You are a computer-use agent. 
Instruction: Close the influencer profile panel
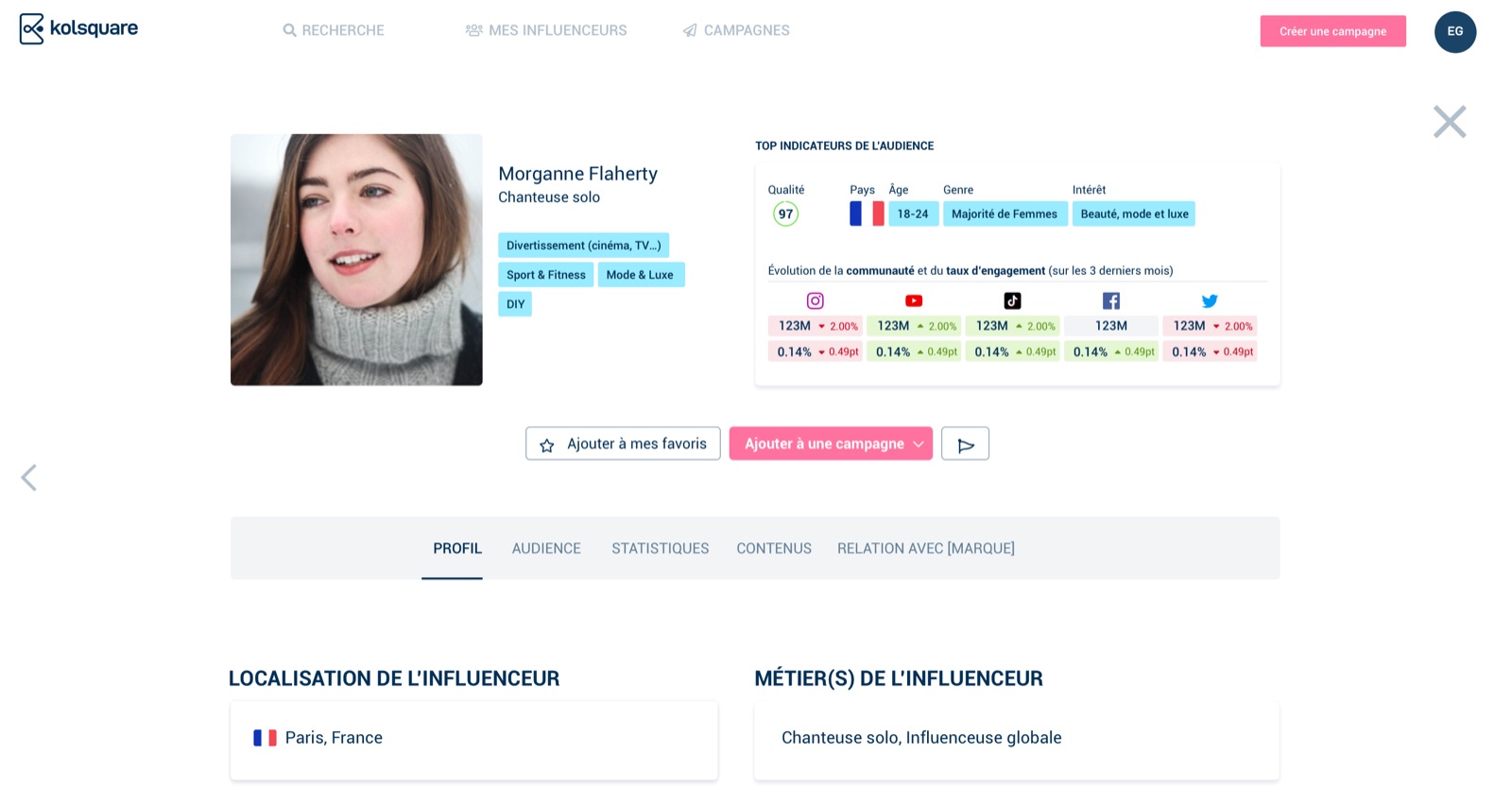1450,122
